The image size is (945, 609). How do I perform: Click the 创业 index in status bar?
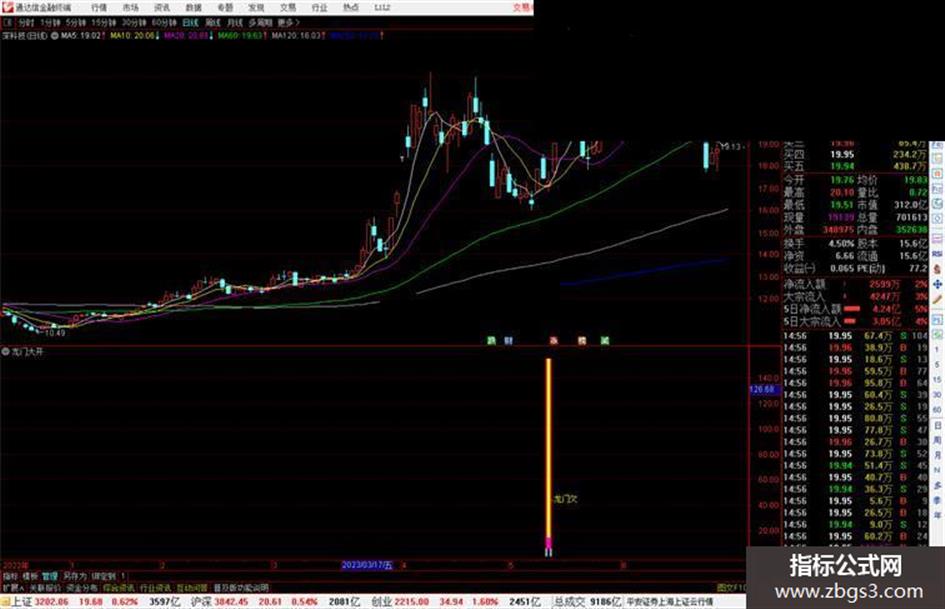(x=382, y=602)
